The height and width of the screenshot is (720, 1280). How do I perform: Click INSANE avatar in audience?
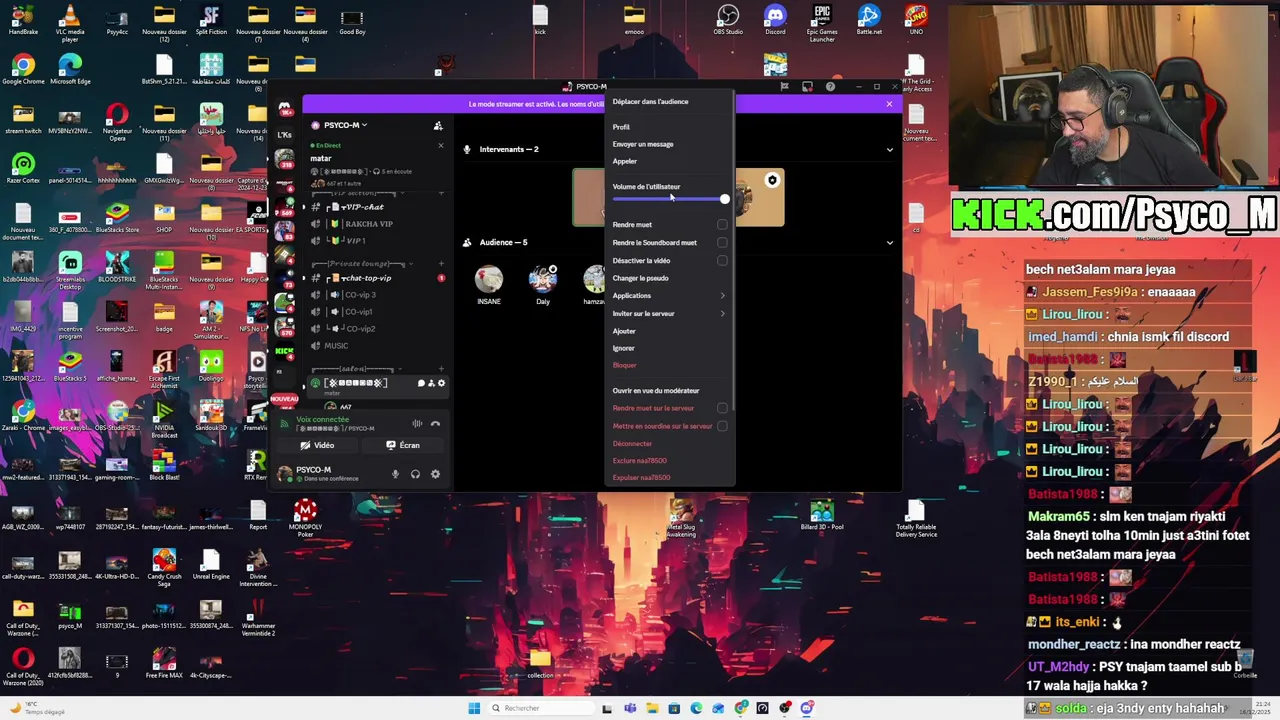489,279
